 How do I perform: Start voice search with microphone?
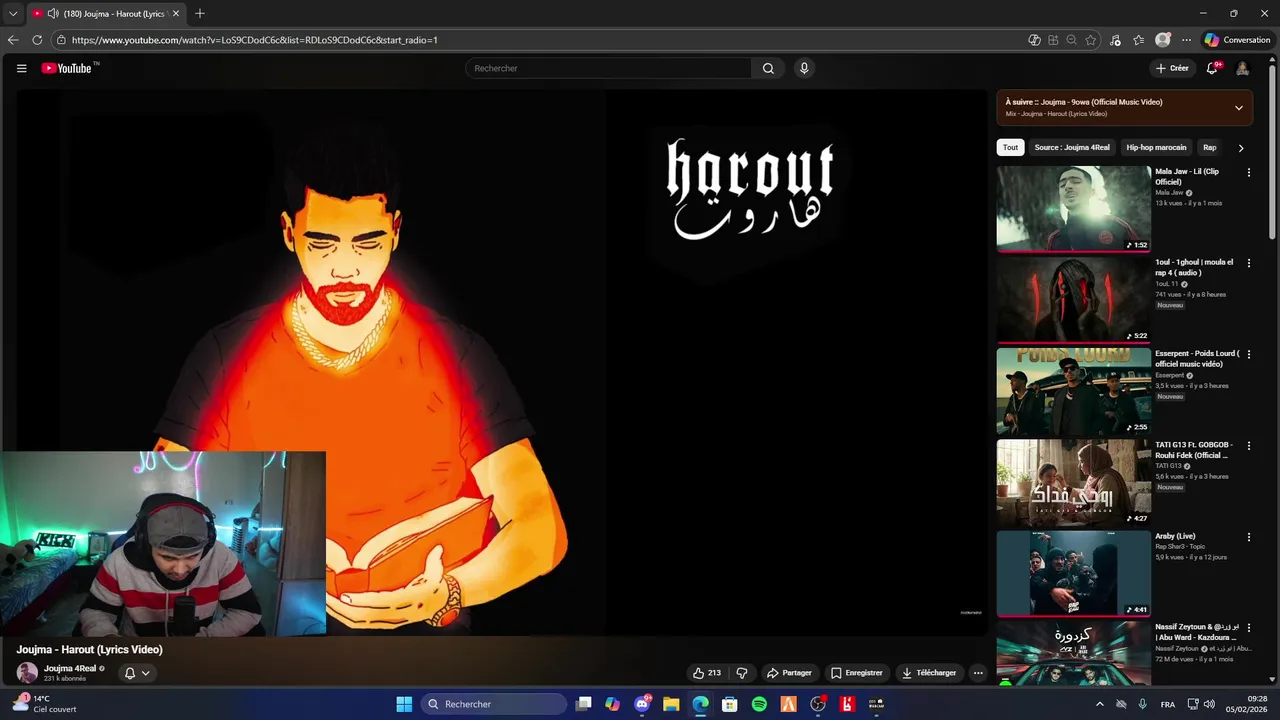click(803, 68)
